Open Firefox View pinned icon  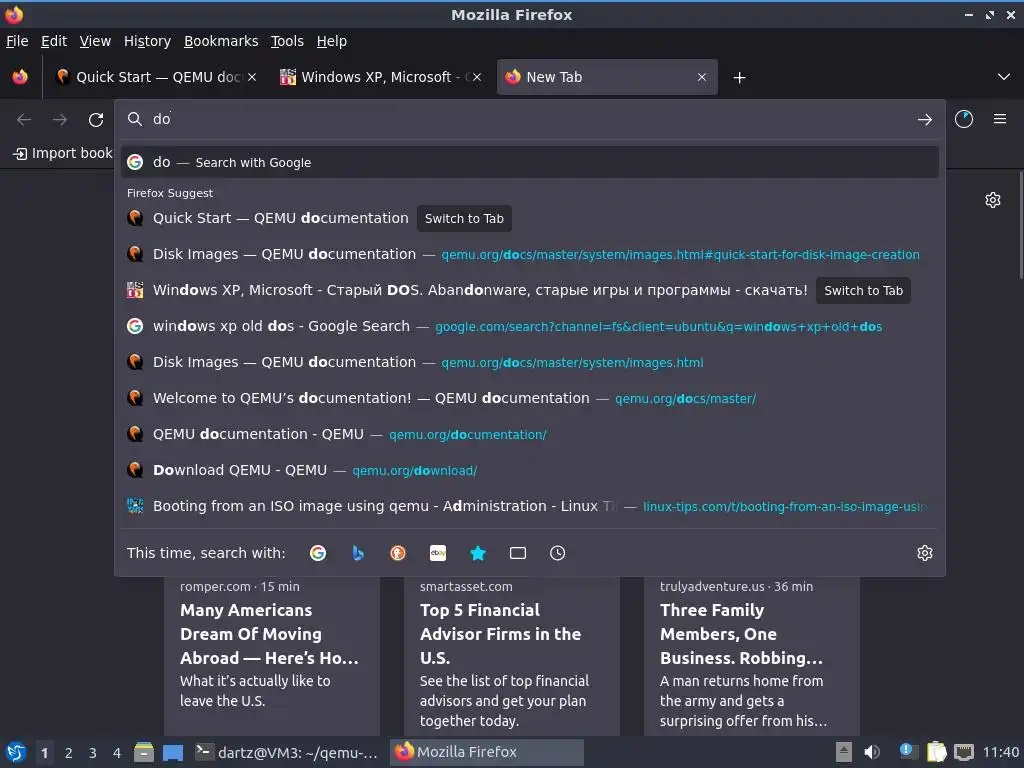coord(20,77)
